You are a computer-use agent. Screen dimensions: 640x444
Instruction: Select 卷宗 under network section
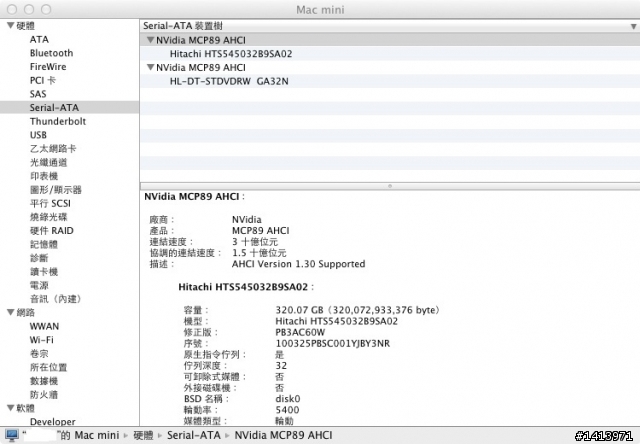tap(39, 353)
